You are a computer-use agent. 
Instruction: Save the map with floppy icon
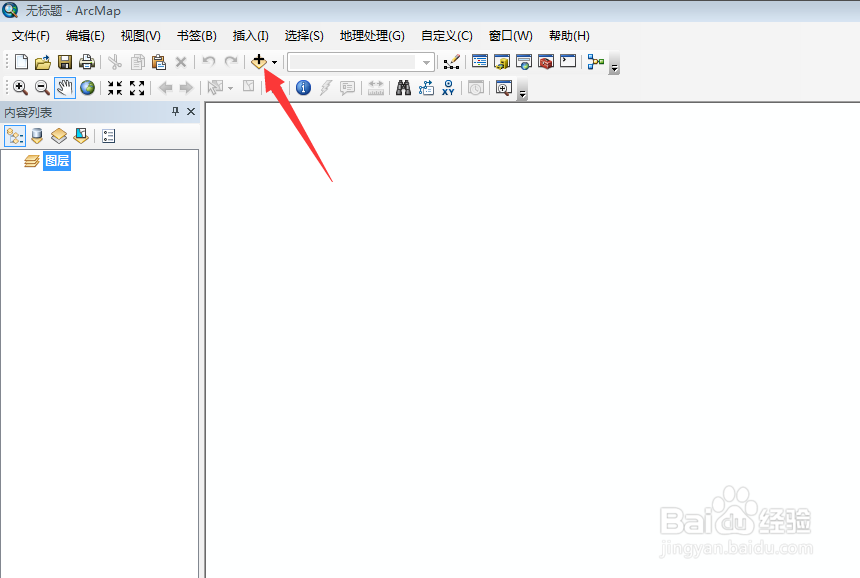65,62
